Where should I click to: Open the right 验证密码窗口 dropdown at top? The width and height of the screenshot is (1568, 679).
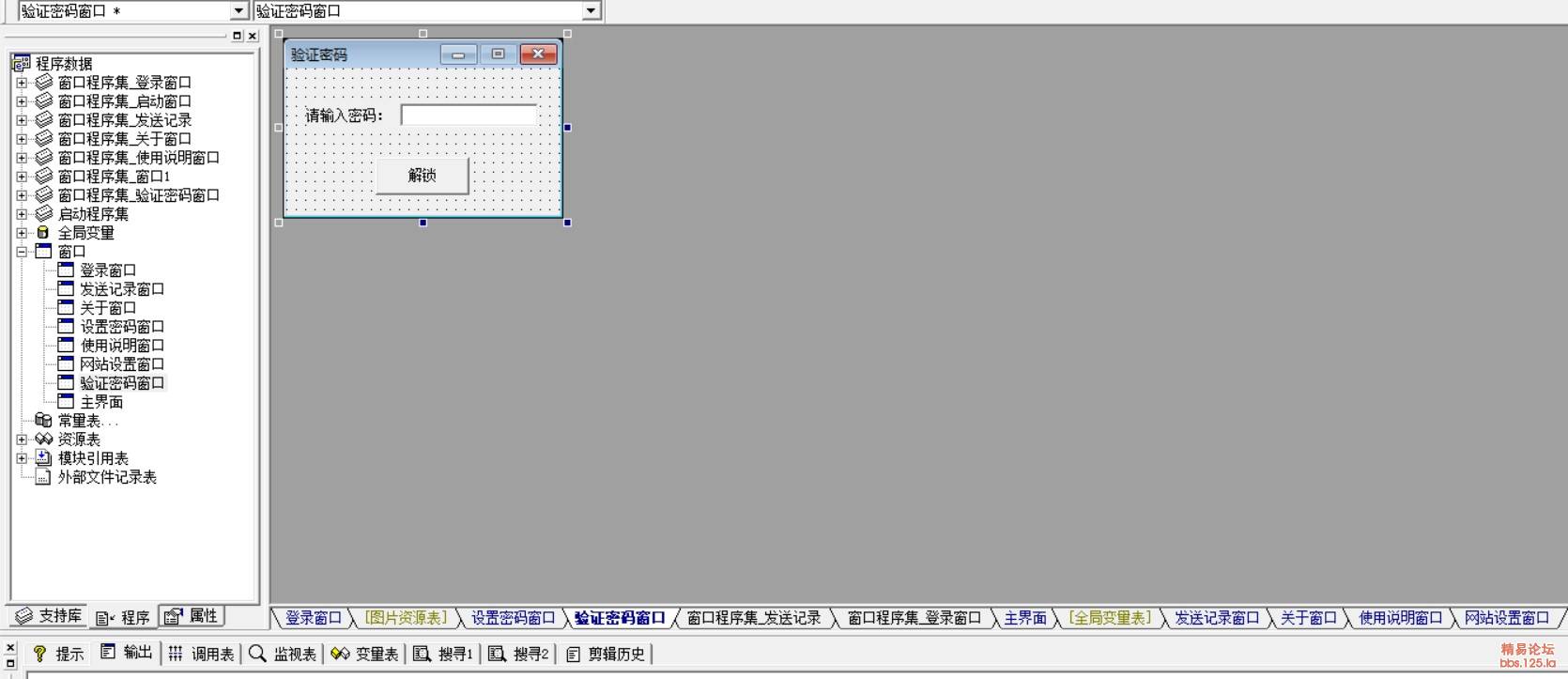click(x=591, y=10)
